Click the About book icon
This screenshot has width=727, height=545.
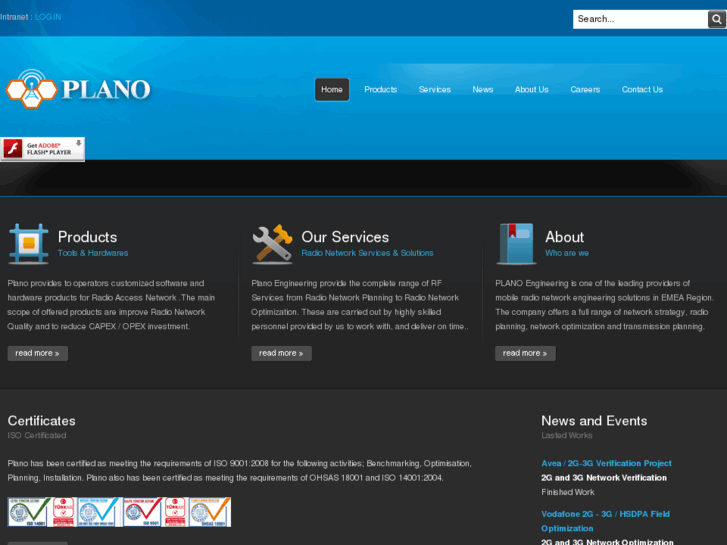pos(516,244)
